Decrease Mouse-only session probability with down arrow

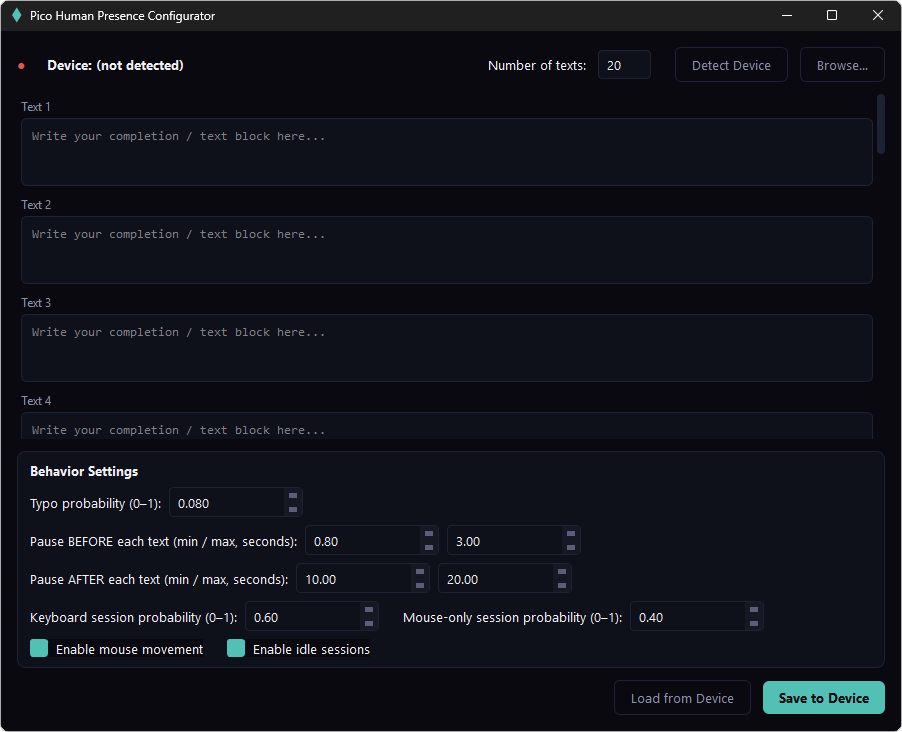pos(754,623)
